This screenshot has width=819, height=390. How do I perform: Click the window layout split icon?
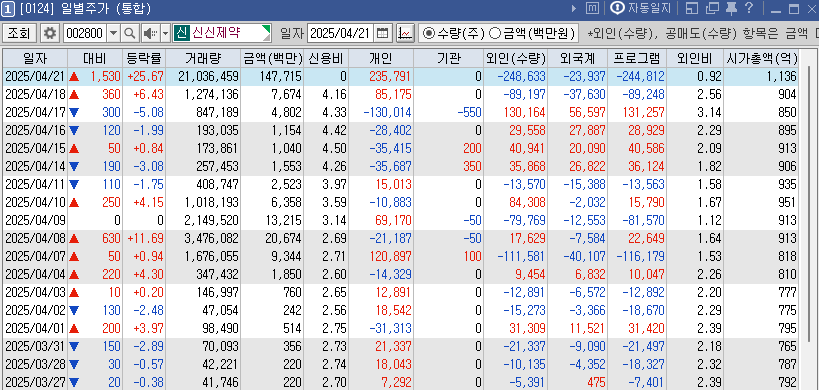point(692,8)
